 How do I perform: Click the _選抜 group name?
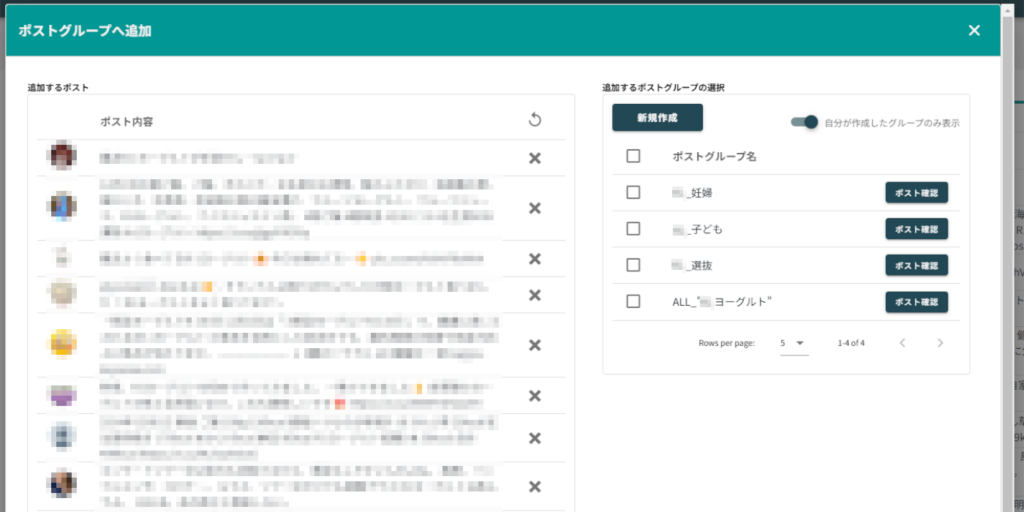(x=693, y=266)
